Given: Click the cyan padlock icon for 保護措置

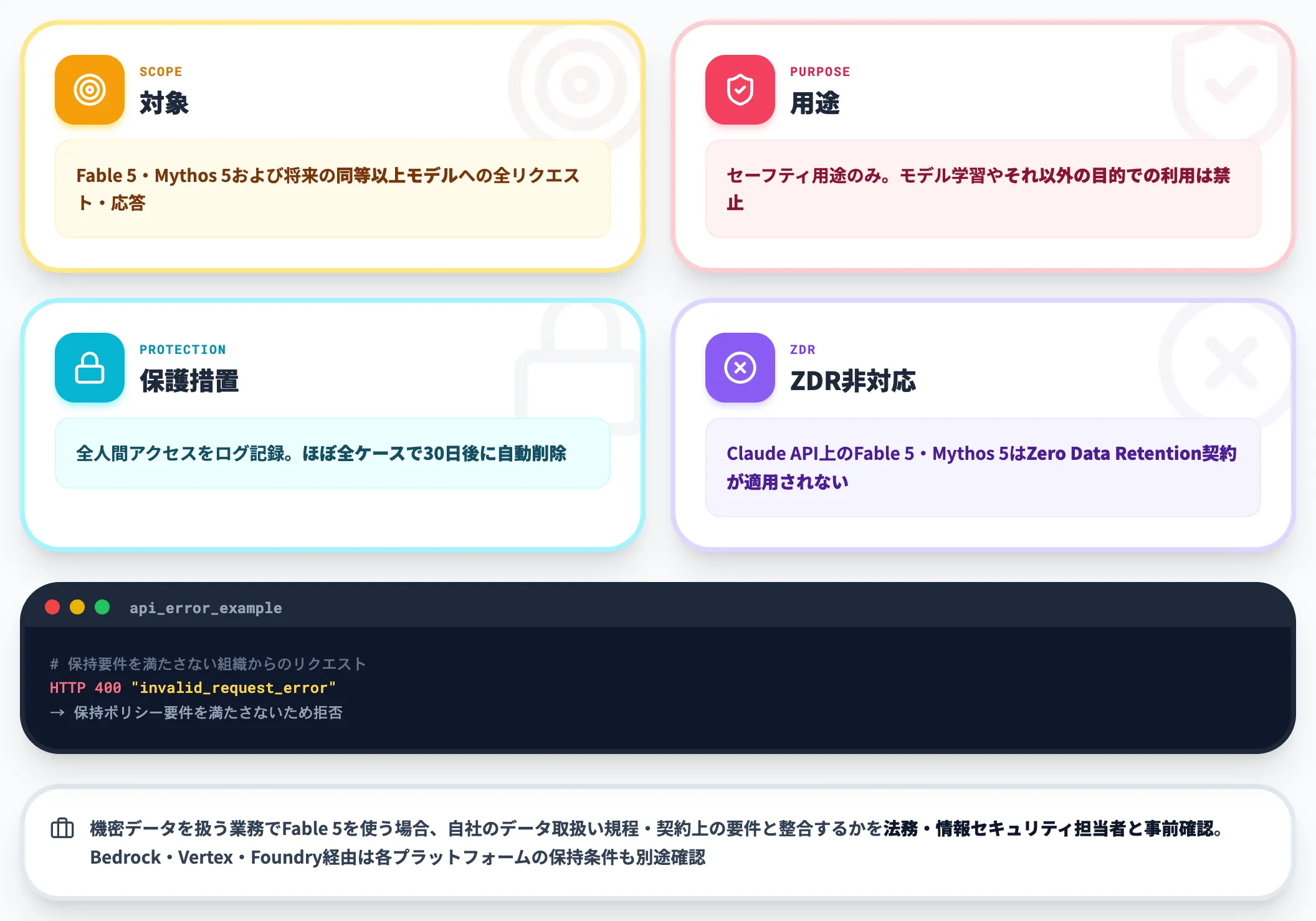Looking at the screenshot, I should 90,368.
